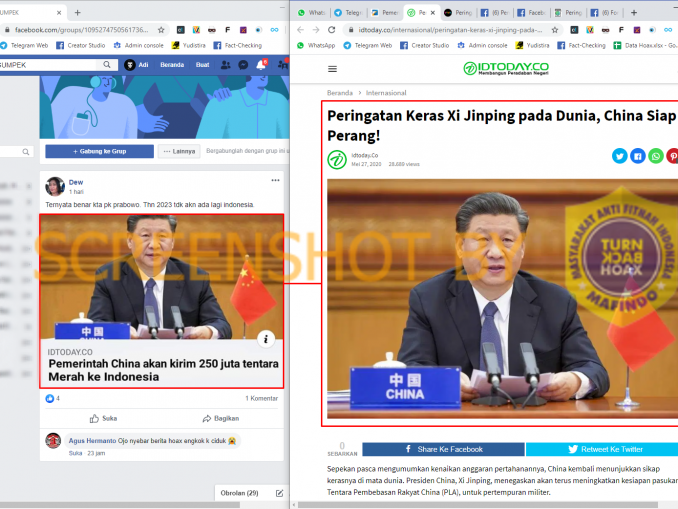Open Telegram Web bookmark in left window
Viewport: 678px width, 509px height.
pos(24,45)
